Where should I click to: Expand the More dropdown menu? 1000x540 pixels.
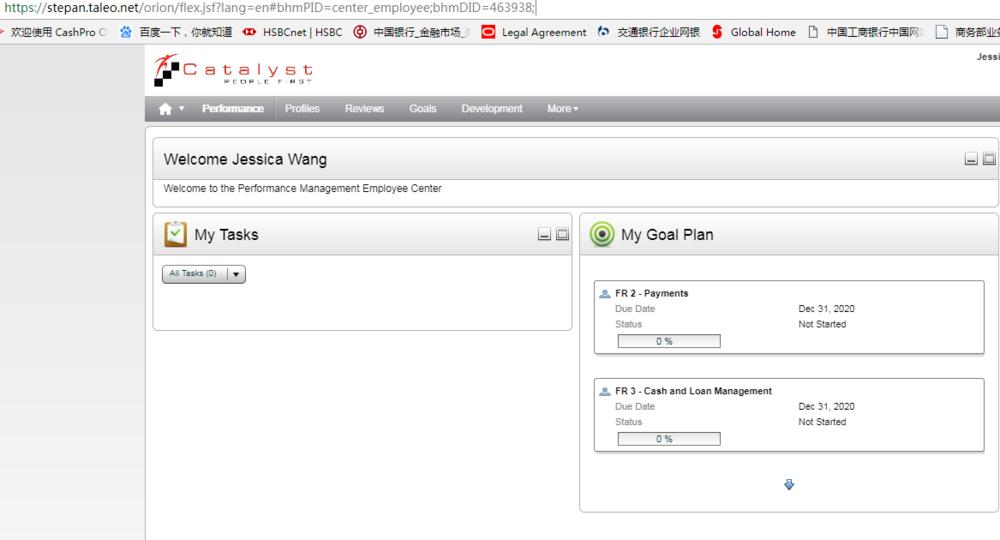562,108
